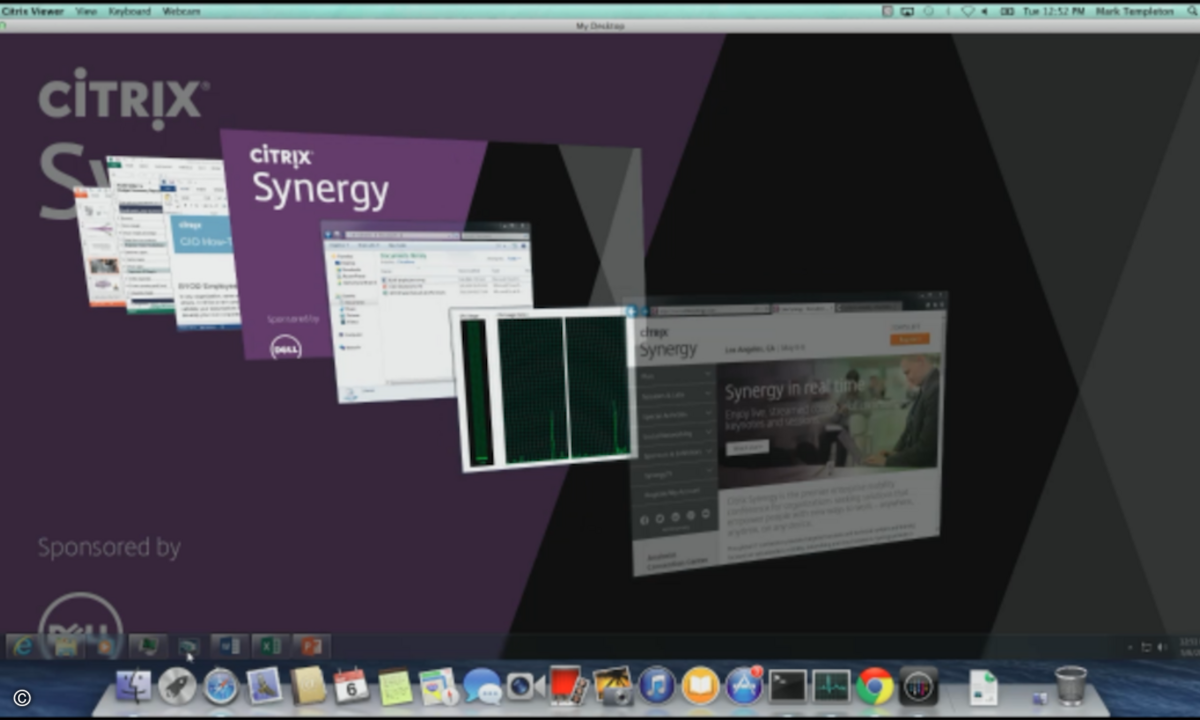Launch iTunes music note icon

click(656, 686)
